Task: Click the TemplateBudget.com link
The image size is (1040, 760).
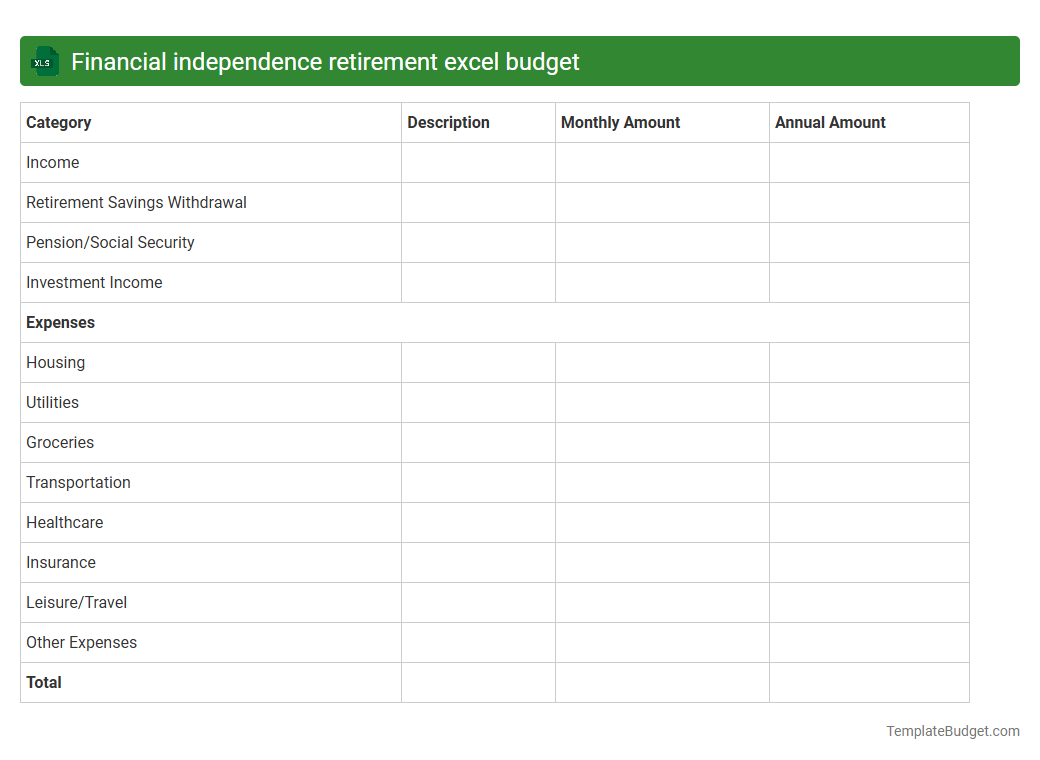Action: point(950,731)
